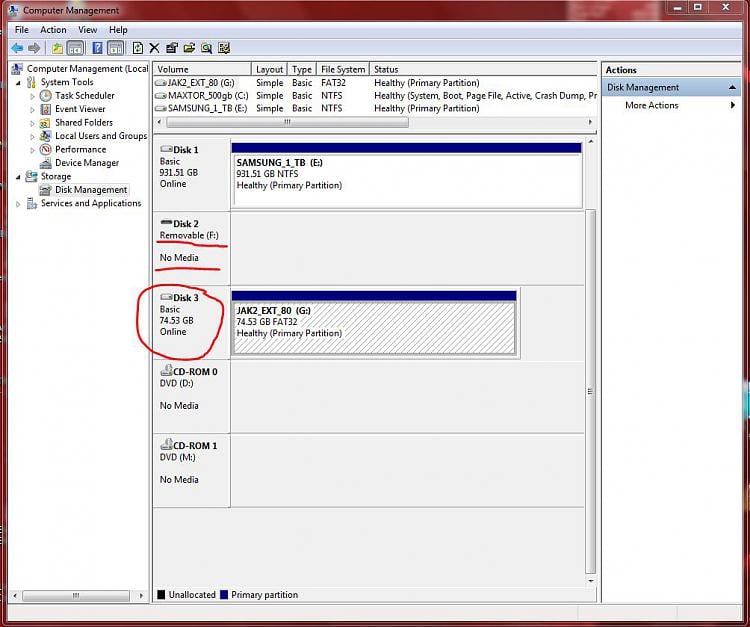The height and width of the screenshot is (627, 750).
Task: Click the Forward arrow in toolbar
Action: pyautogui.click(x=34, y=48)
